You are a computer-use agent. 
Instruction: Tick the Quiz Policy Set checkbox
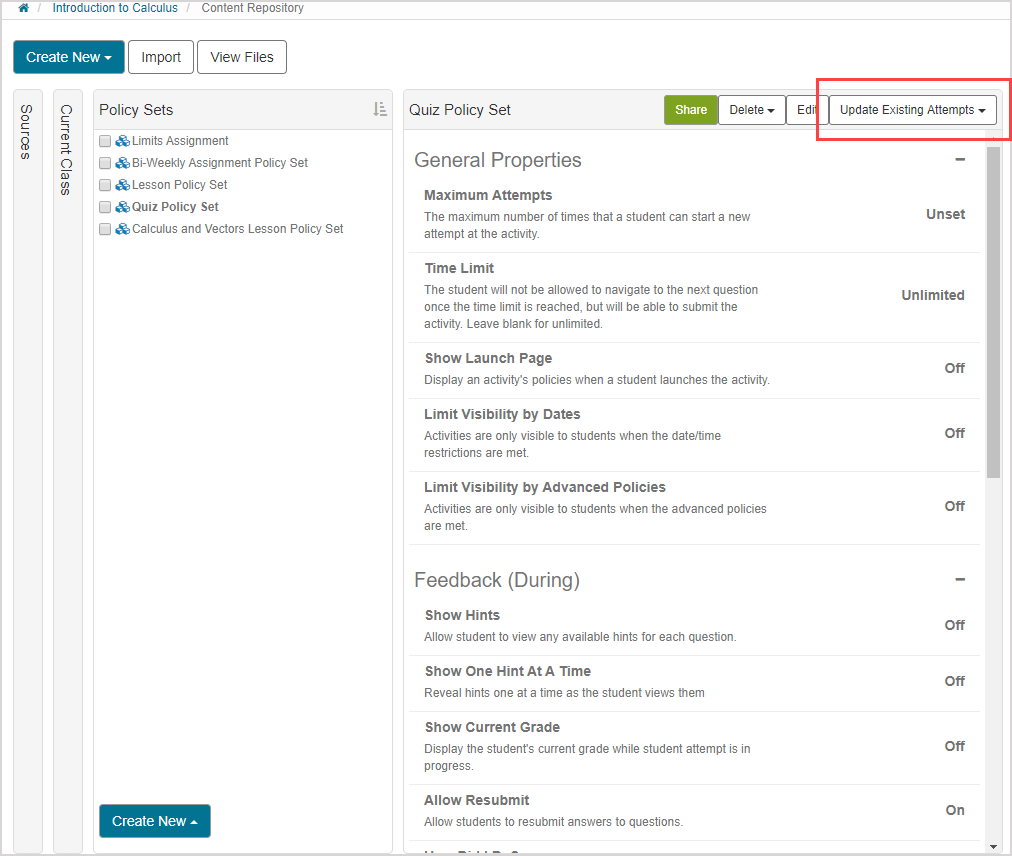[x=105, y=207]
